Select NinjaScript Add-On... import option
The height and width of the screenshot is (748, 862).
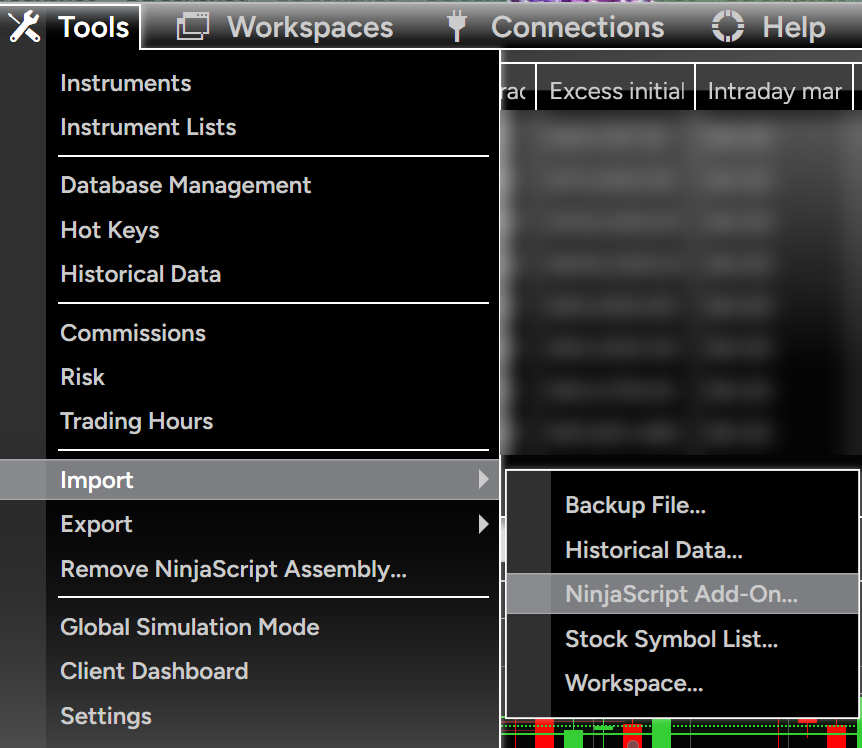[x=682, y=594]
